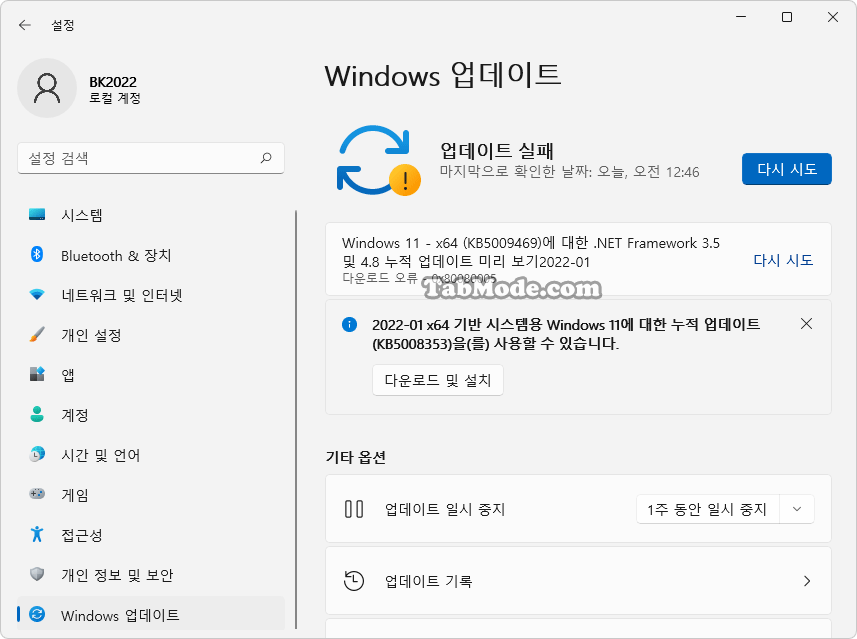The image size is (857, 639).
Task: Click 다시 시도 link for KB5009469
Action: tap(783, 260)
